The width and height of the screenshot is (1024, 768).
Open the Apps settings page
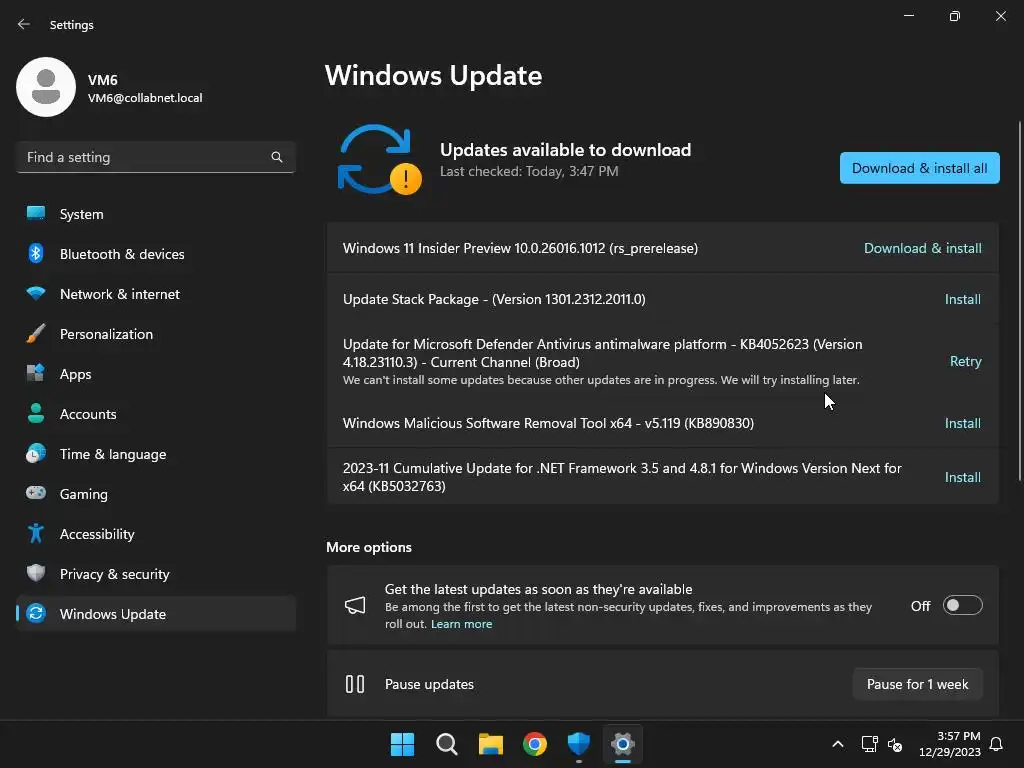tap(155, 374)
